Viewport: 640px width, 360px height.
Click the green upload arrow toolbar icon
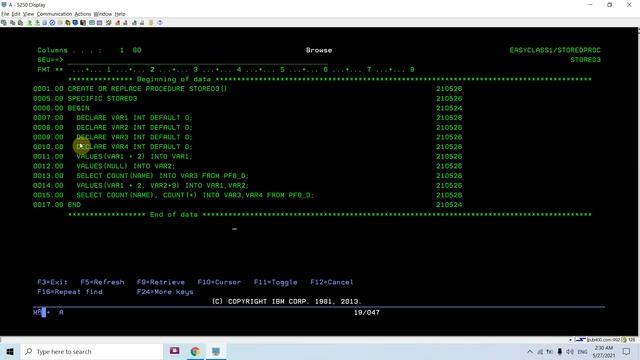(x=29, y=23)
